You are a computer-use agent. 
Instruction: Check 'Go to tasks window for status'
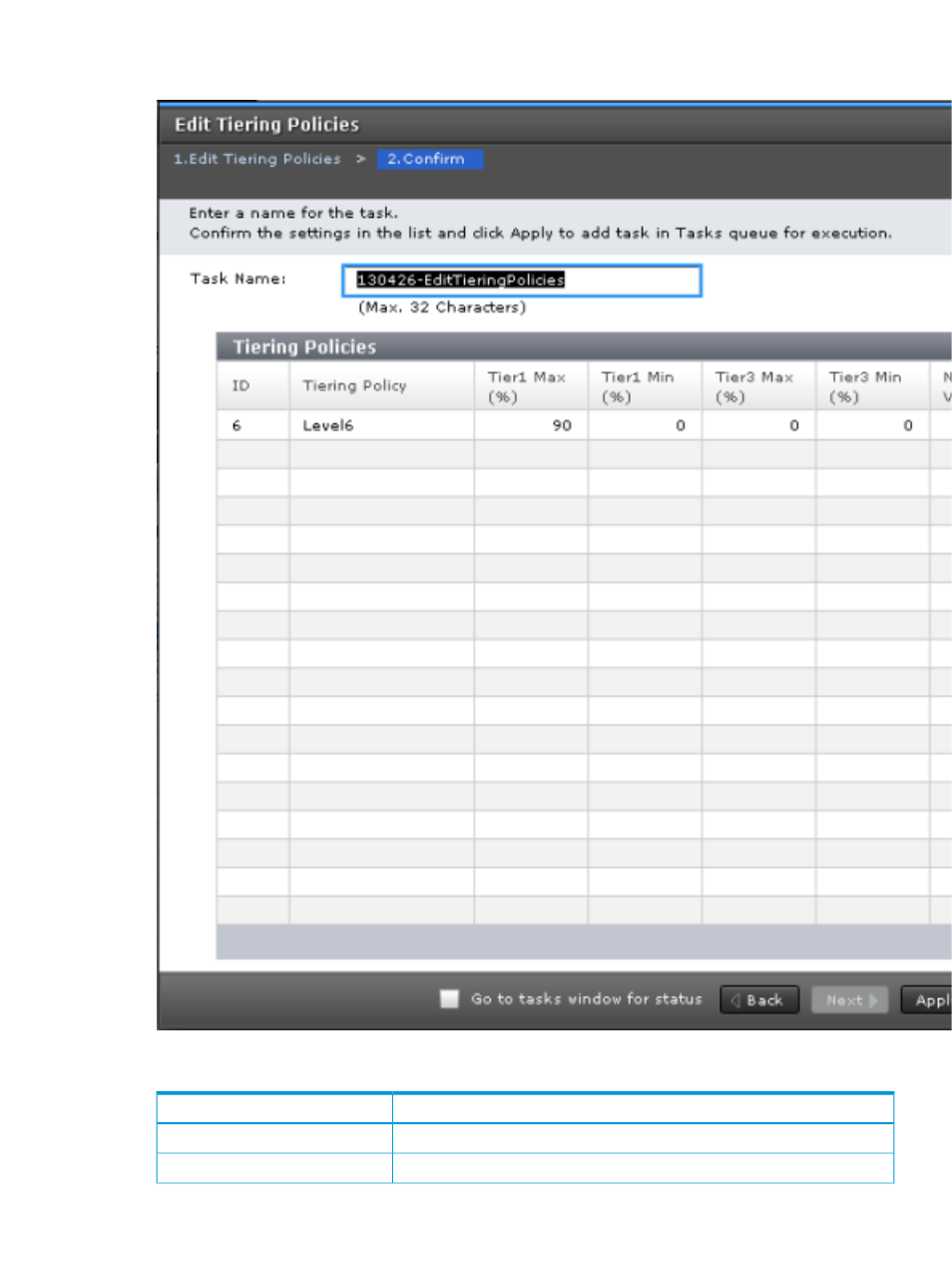pyautogui.click(x=449, y=998)
